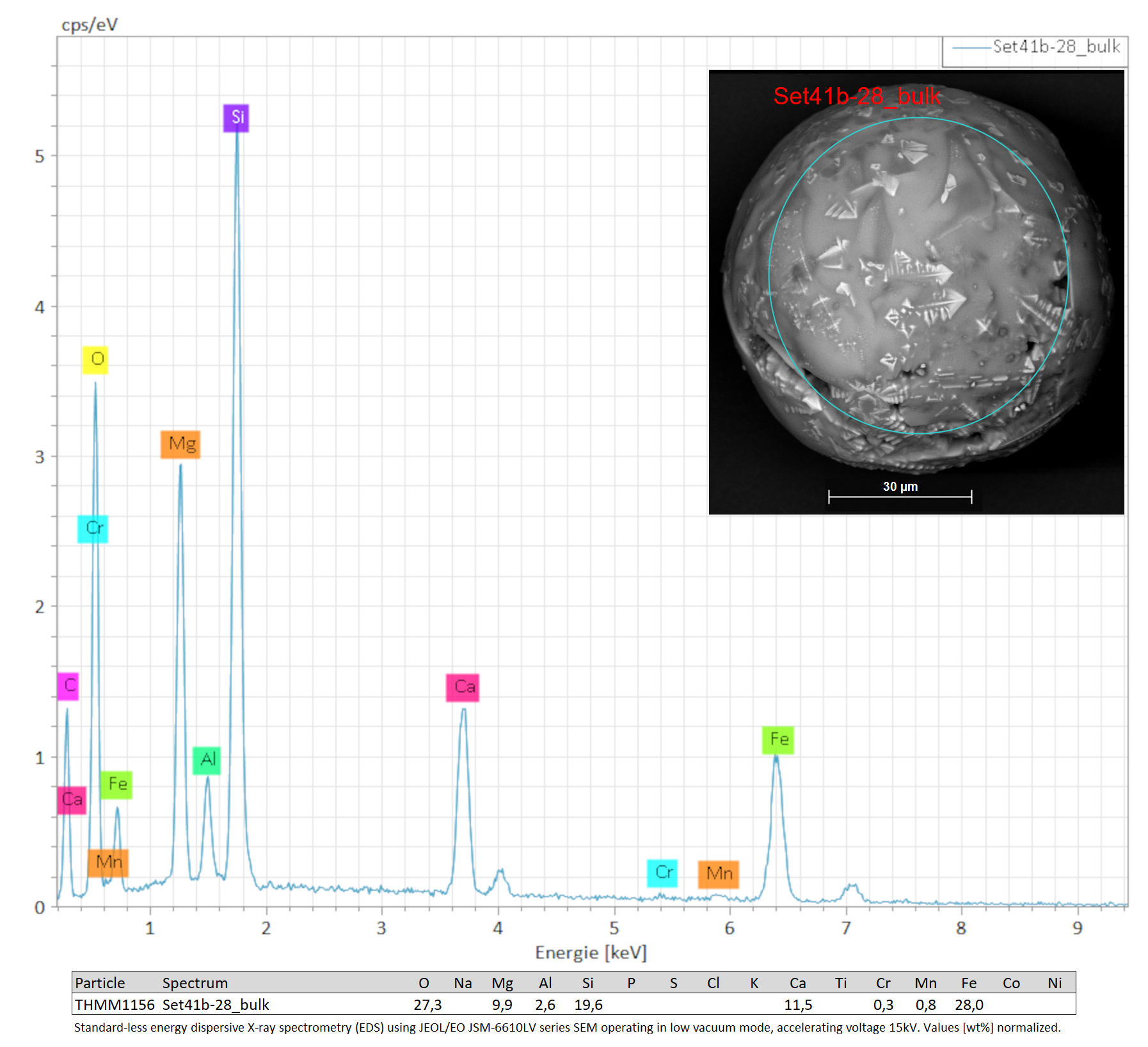Image resolution: width=1148 pixels, height=1047 pixels.
Task: Select the green Al element label
Action: pyautogui.click(x=207, y=760)
